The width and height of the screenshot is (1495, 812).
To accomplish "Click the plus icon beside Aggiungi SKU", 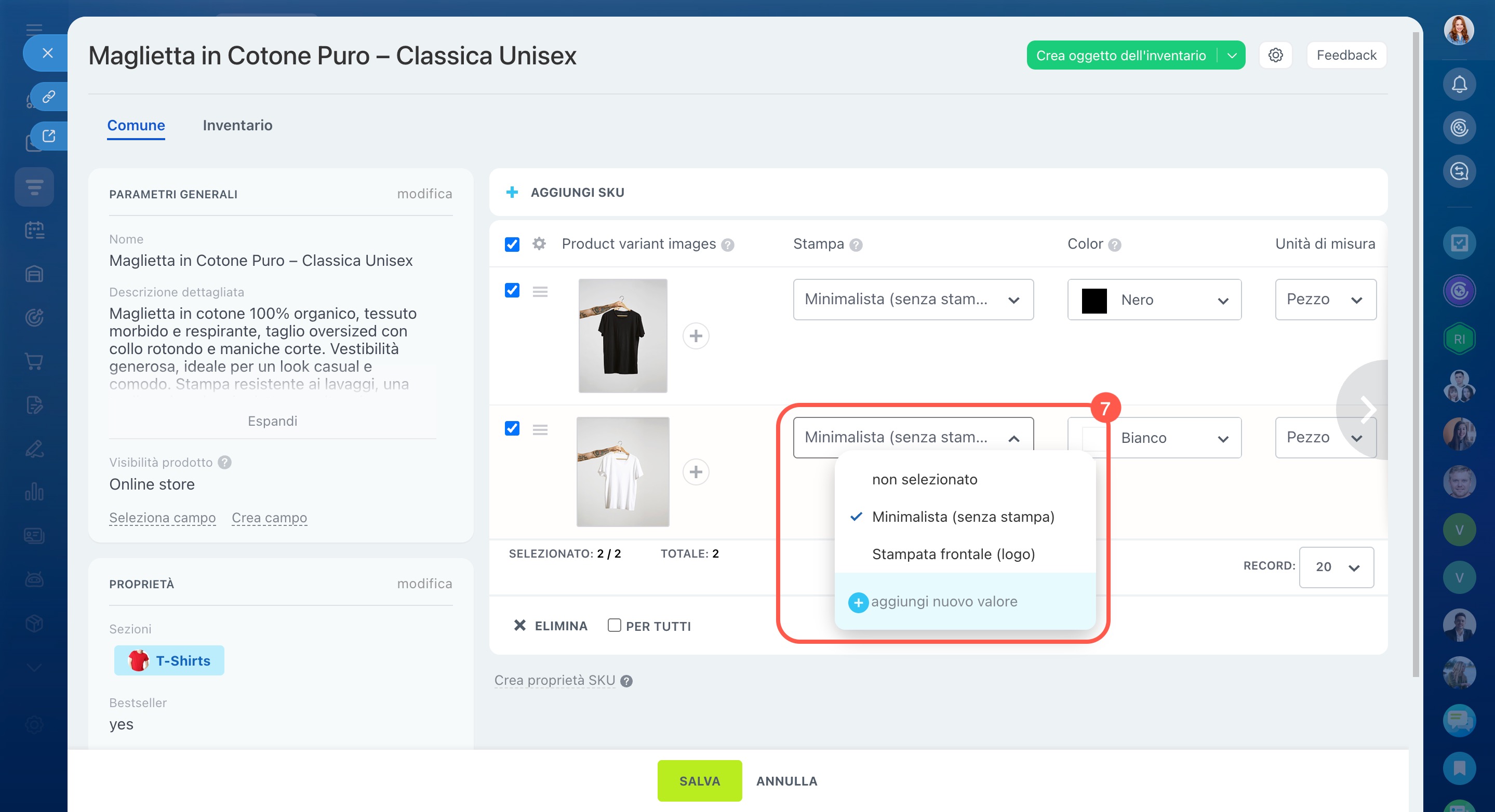I will tap(511, 192).
